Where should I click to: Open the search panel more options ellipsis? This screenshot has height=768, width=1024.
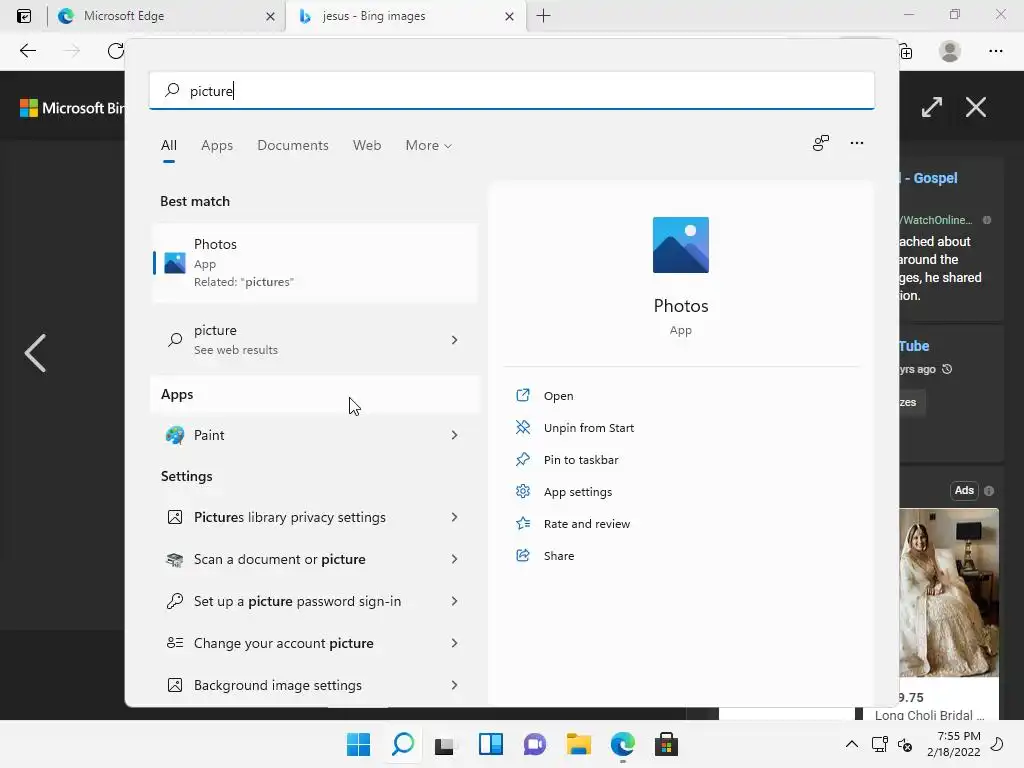click(x=857, y=143)
